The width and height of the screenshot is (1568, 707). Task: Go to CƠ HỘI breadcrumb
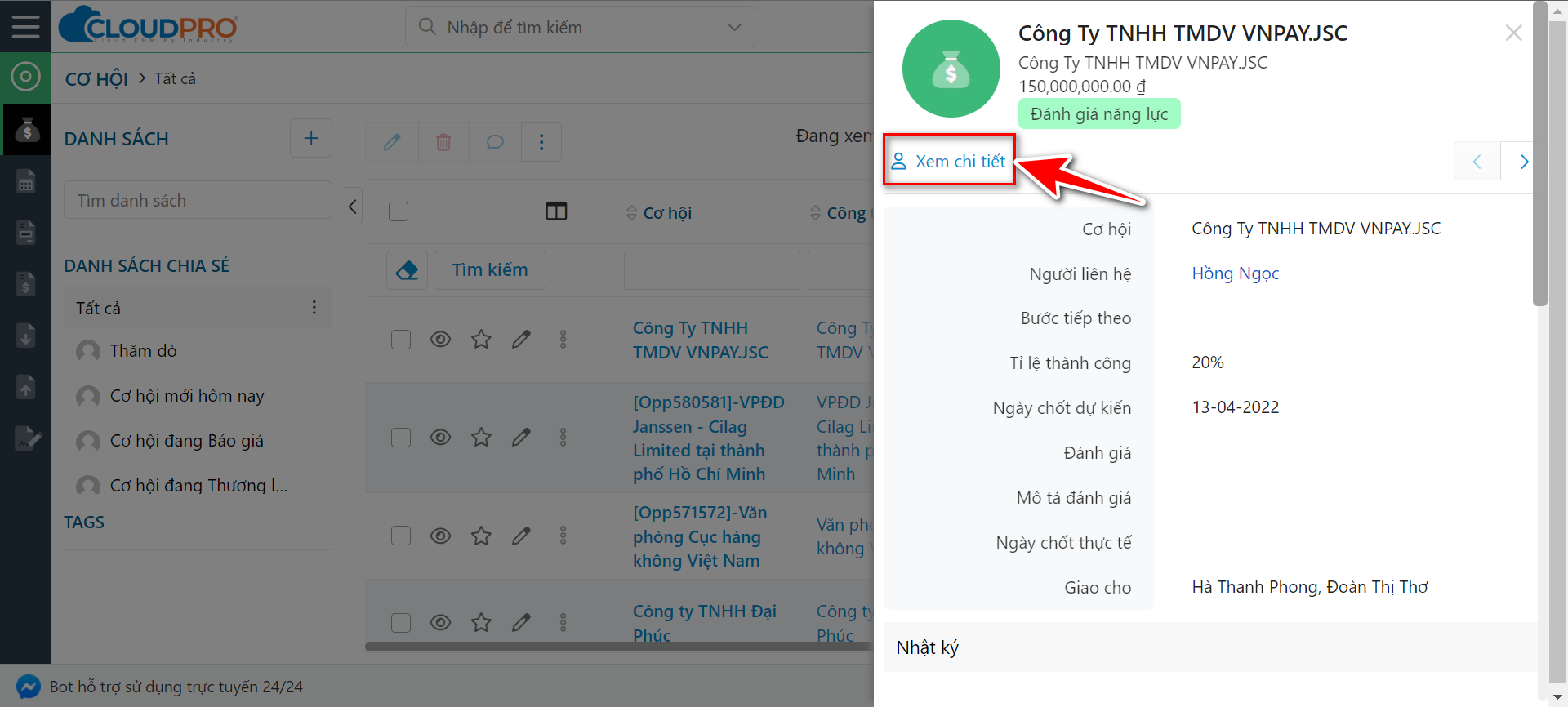(x=96, y=78)
